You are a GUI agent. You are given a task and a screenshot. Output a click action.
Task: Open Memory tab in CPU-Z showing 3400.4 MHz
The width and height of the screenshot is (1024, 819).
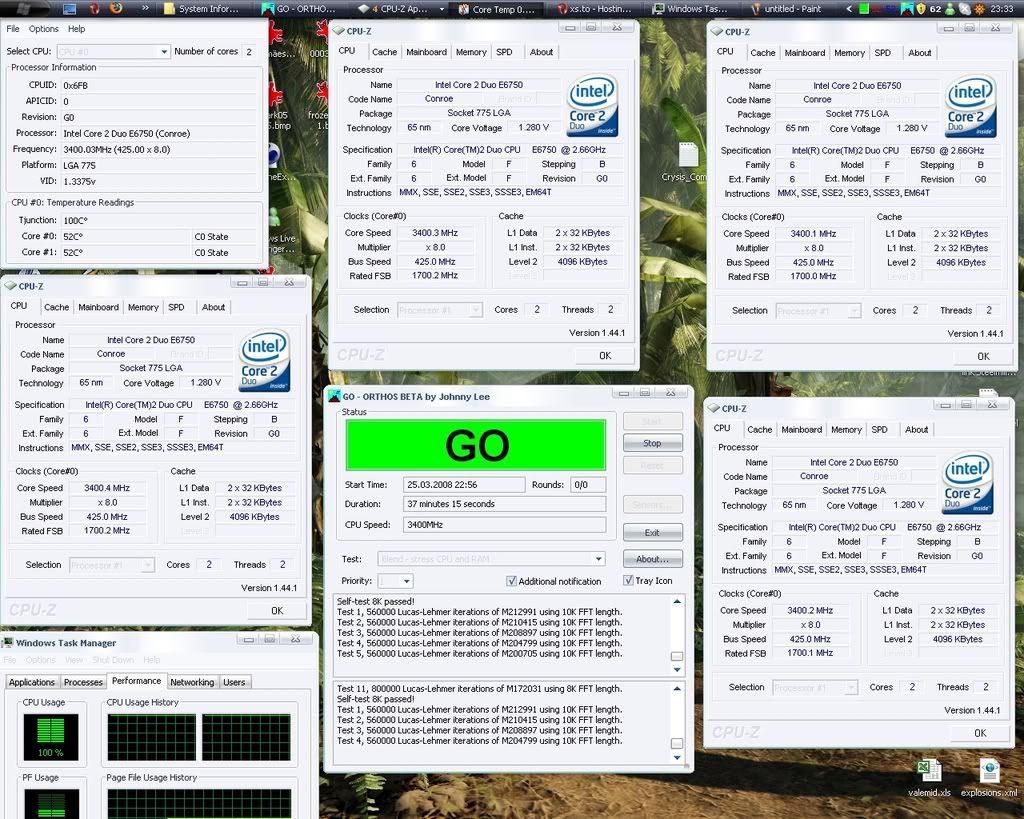tap(143, 307)
